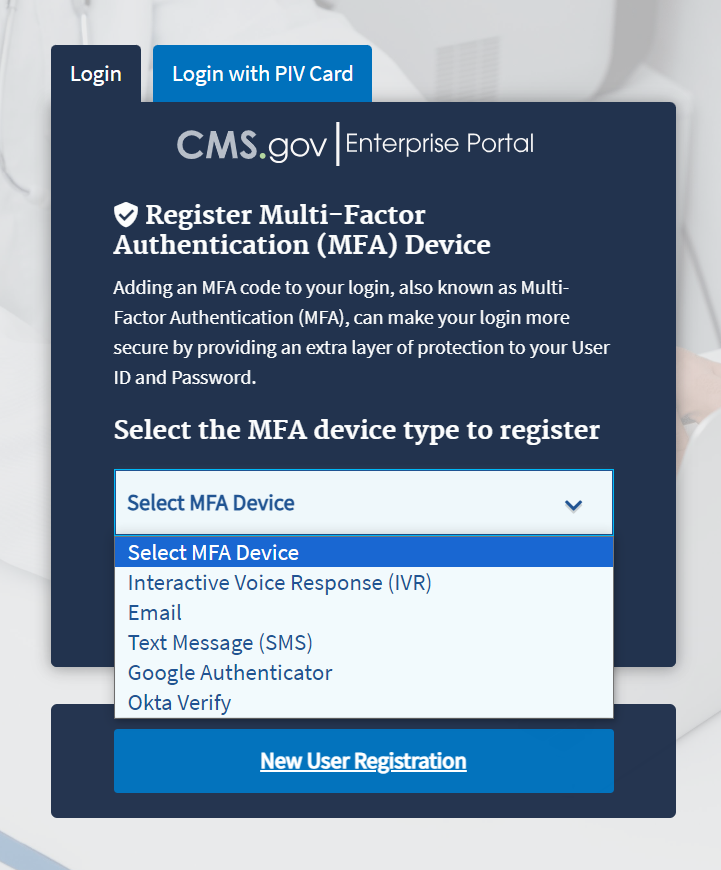Switch to the Login tab
This screenshot has height=870, width=721.
tap(96, 74)
